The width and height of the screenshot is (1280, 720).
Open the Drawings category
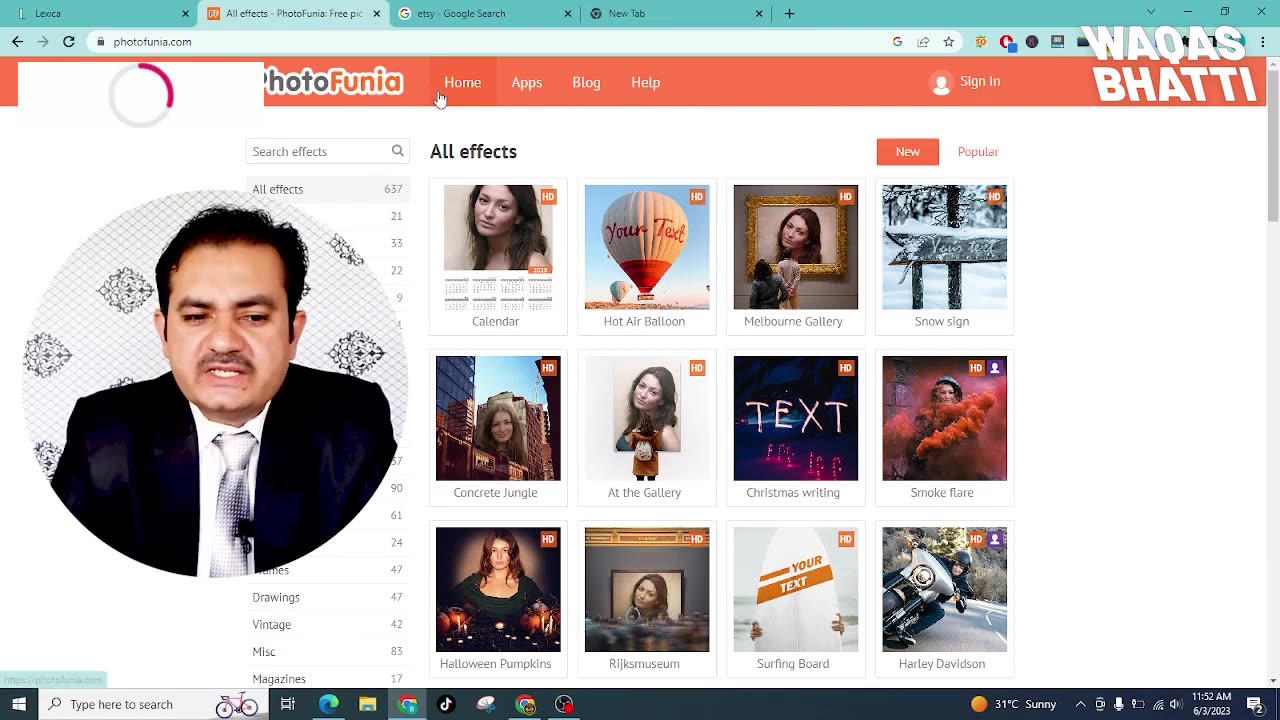[328, 597]
